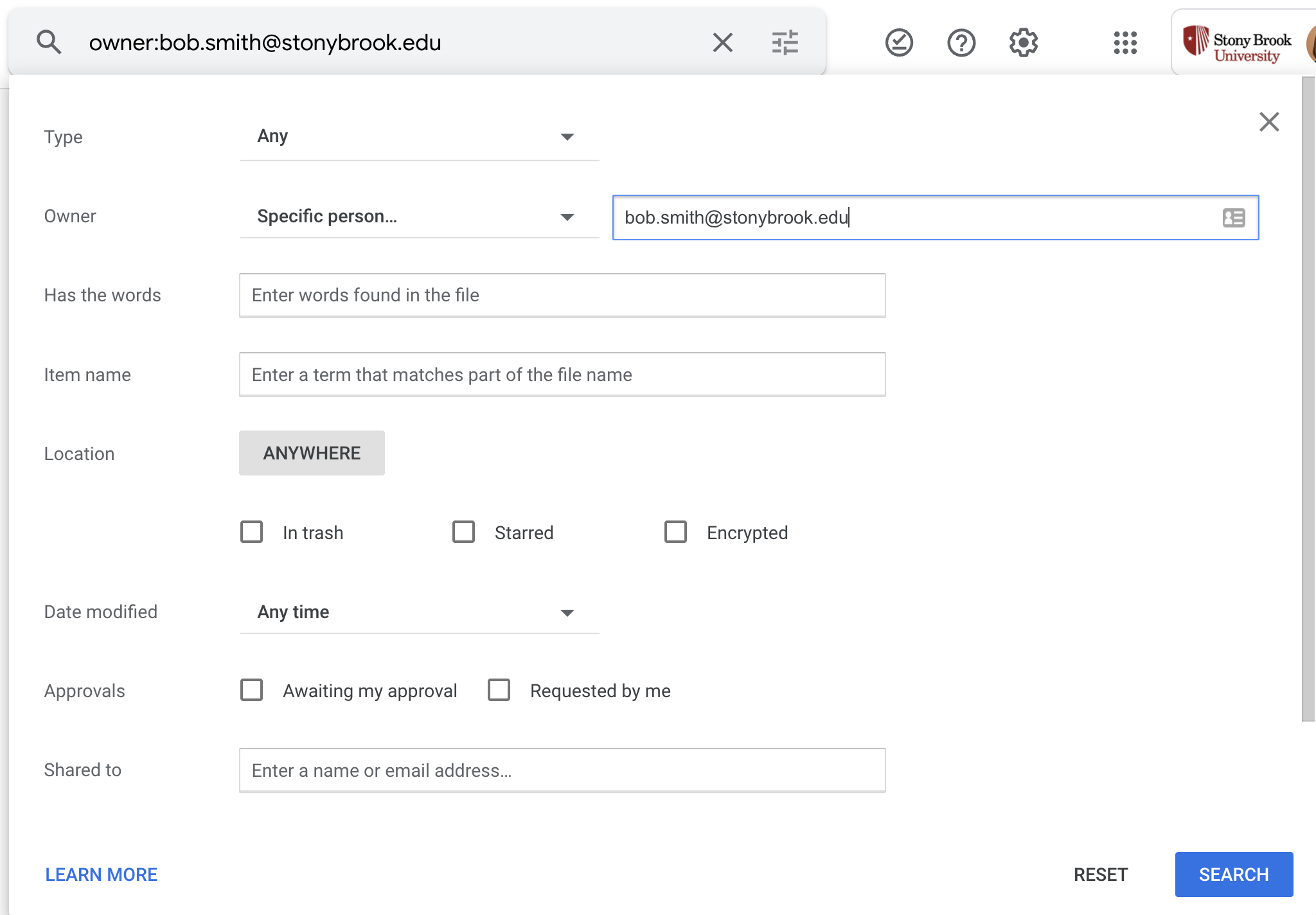Enable the Encrypted checkbox
1316x915 pixels.
[x=675, y=531]
